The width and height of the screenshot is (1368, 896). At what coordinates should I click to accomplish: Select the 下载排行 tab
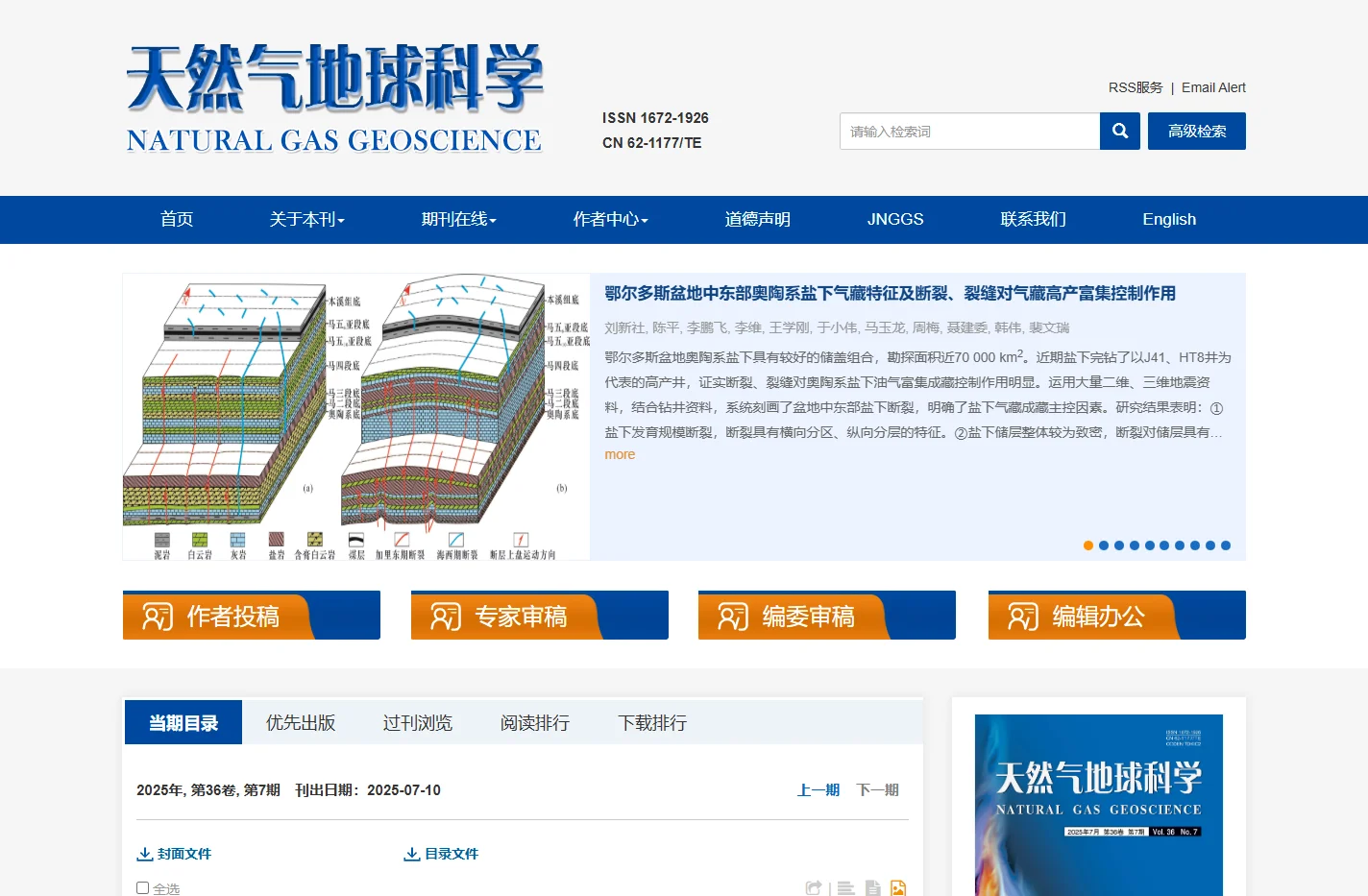coord(652,722)
